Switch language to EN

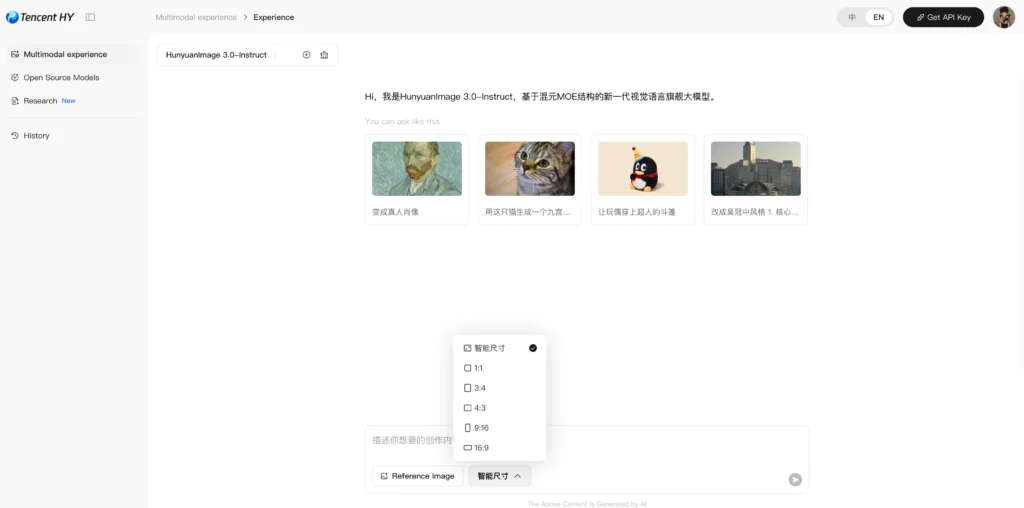tap(878, 18)
